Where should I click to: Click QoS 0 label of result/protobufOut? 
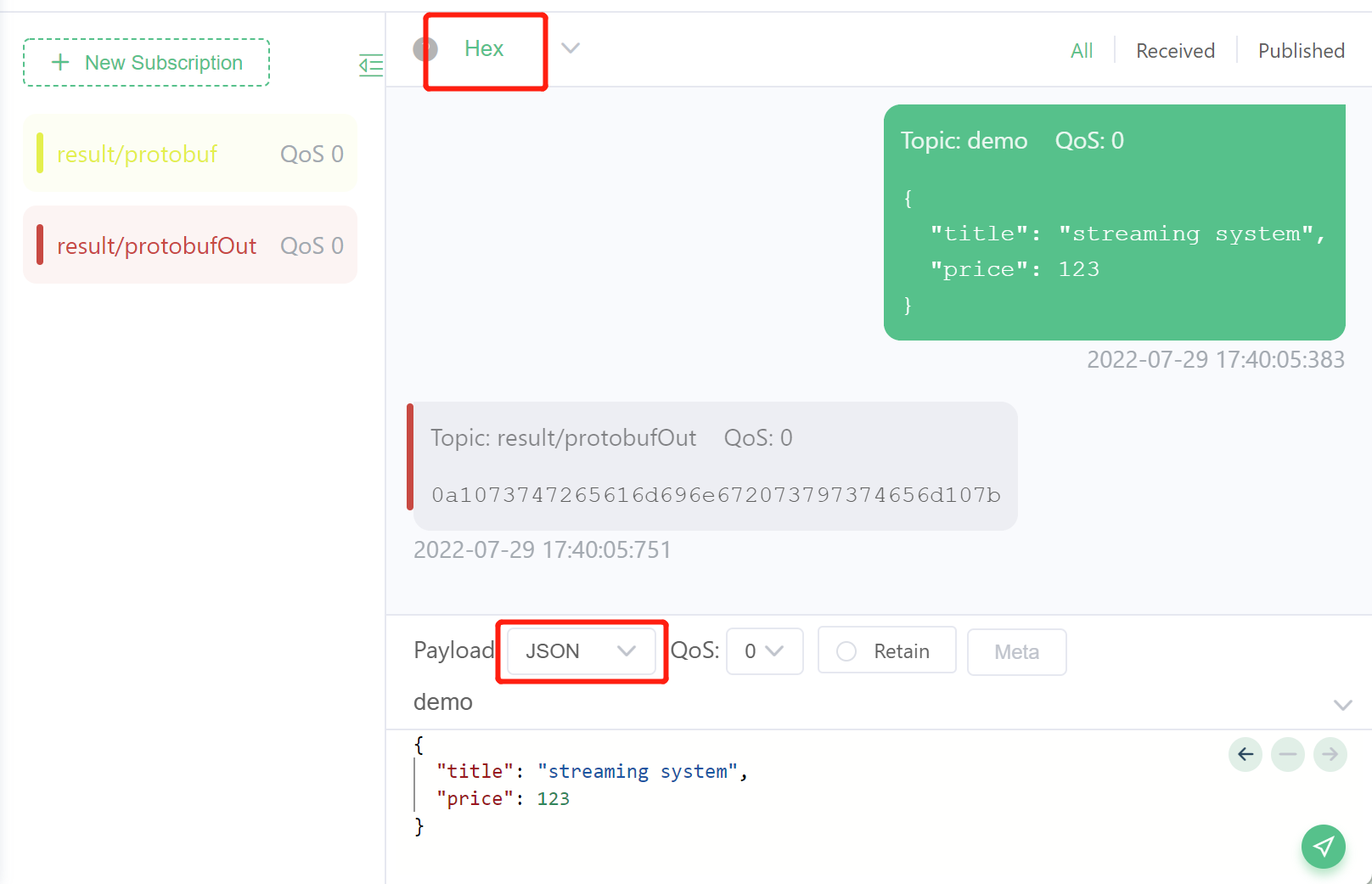312,245
